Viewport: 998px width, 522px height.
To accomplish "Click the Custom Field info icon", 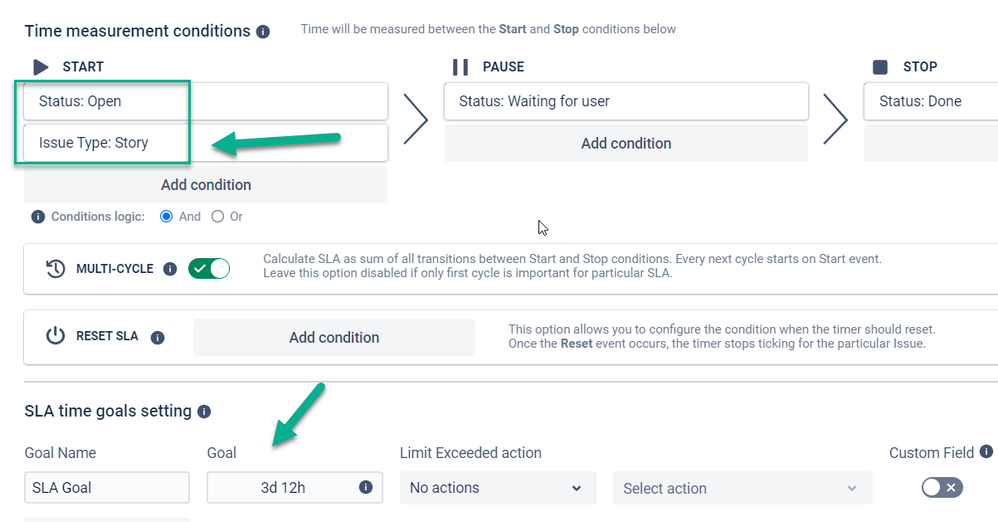I will 986,452.
